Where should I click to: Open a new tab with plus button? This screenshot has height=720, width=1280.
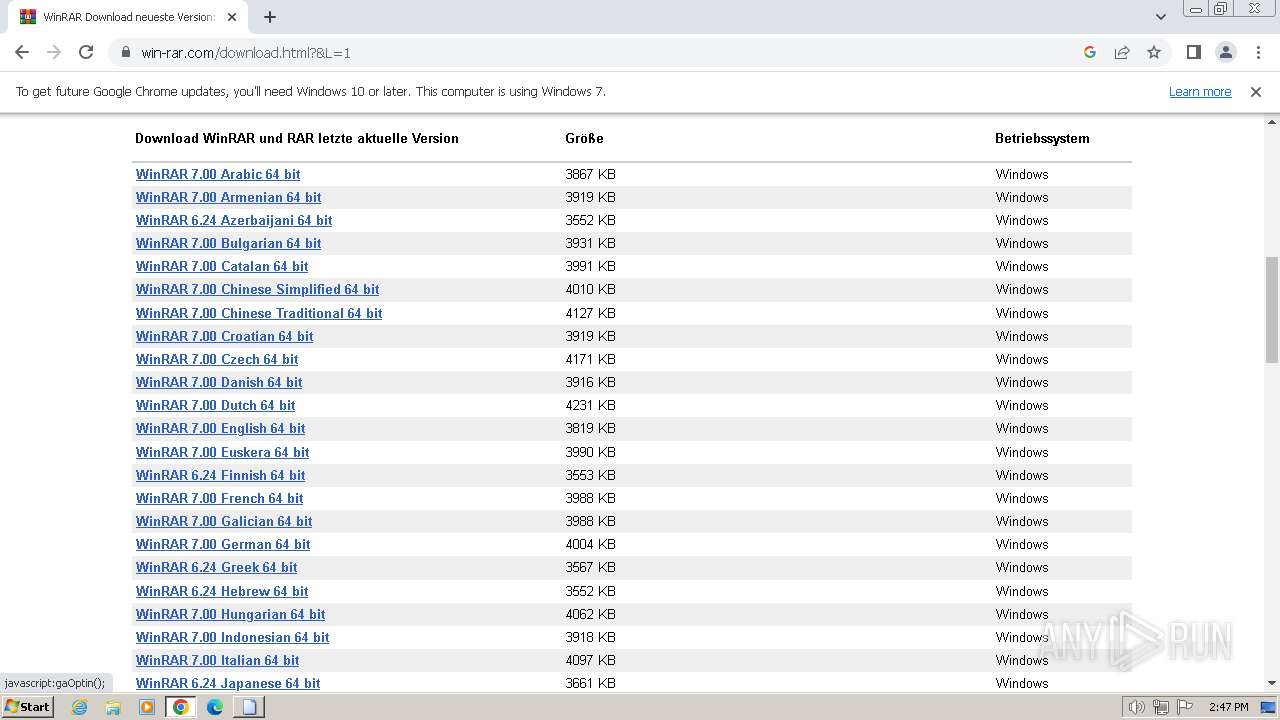tap(270, 17)
